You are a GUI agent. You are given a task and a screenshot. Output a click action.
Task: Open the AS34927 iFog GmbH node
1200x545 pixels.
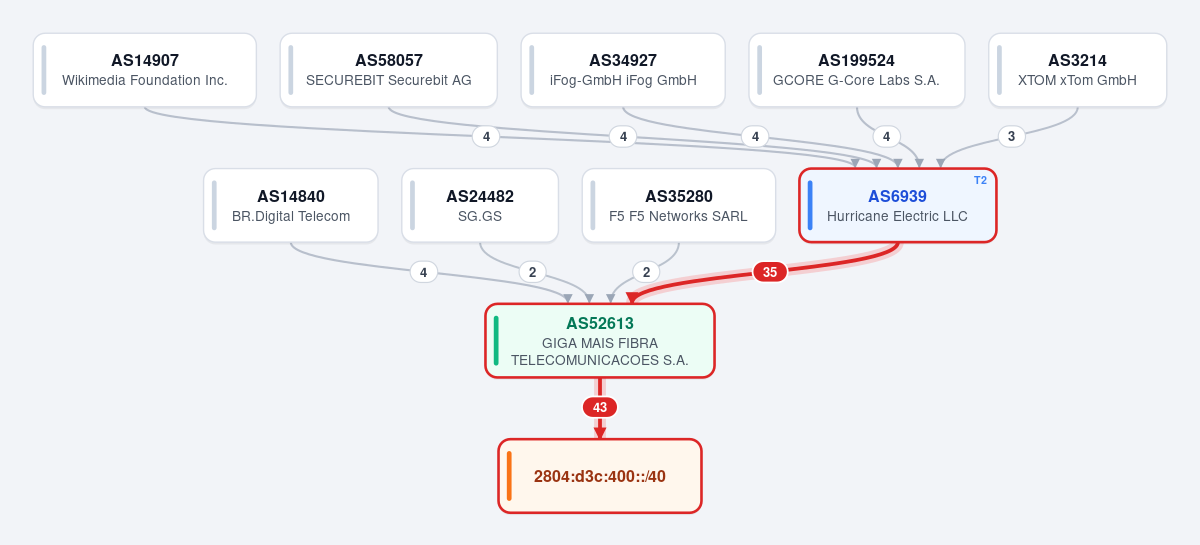click(x=623, y=70)
